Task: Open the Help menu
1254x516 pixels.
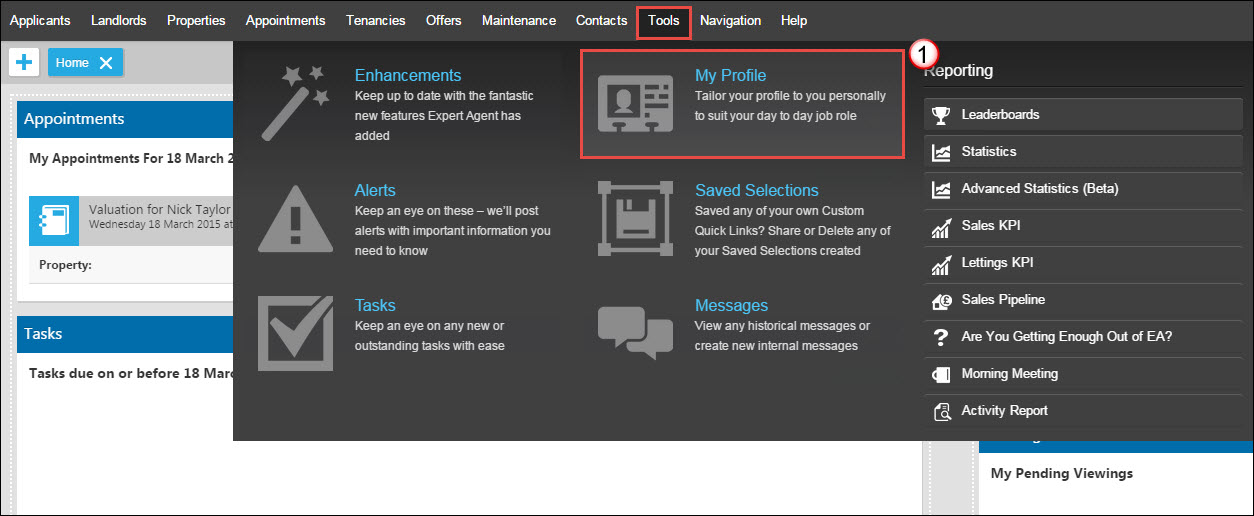Action: pyautogui.click(x=794, y=20)
